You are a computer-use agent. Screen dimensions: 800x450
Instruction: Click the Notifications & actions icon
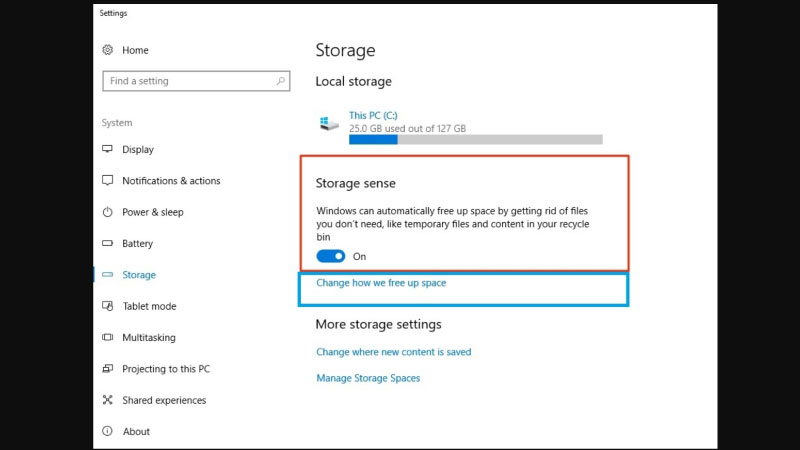coord(108,181)
